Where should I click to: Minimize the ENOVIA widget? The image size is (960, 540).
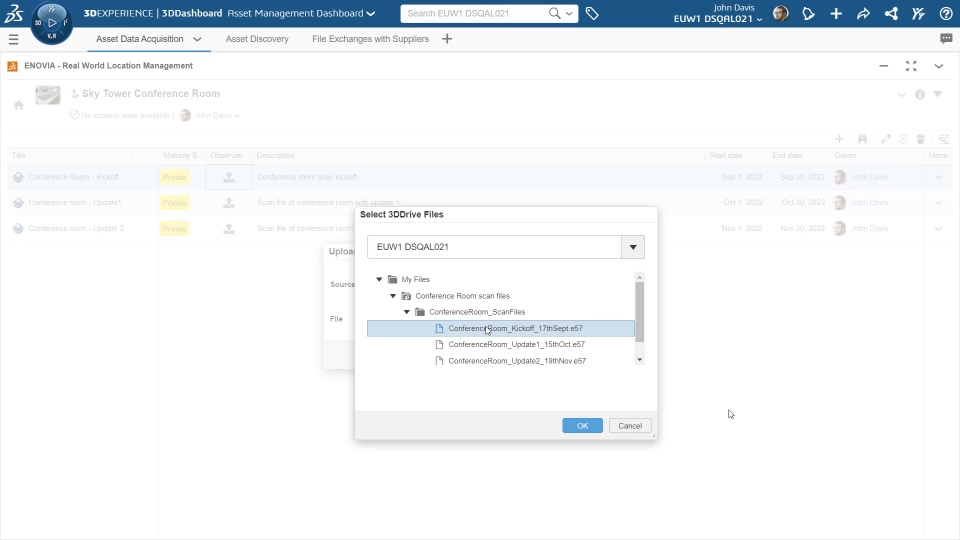883,66
